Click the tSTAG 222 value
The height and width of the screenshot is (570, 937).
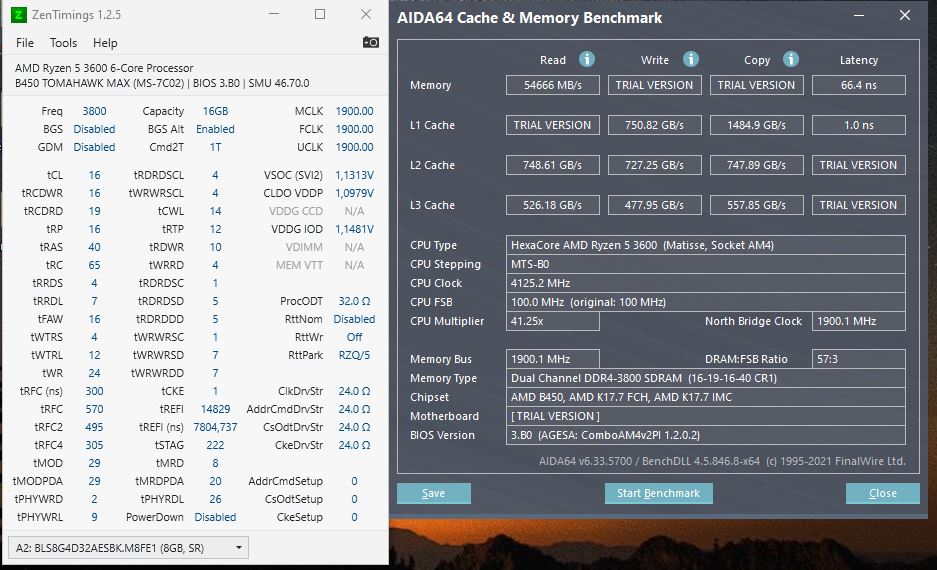tap(215, 445)
